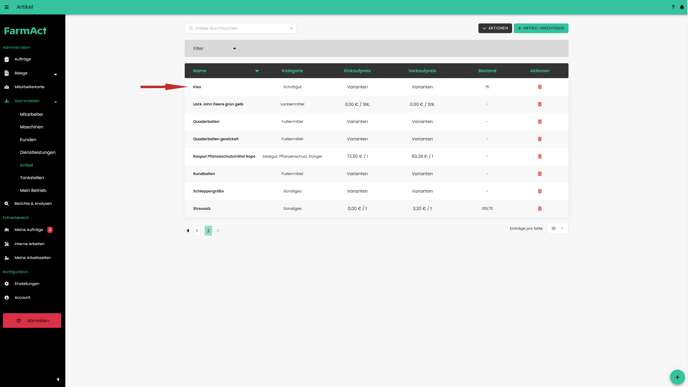
Task: Click the red Abmelden button
Action: point(32,320)
